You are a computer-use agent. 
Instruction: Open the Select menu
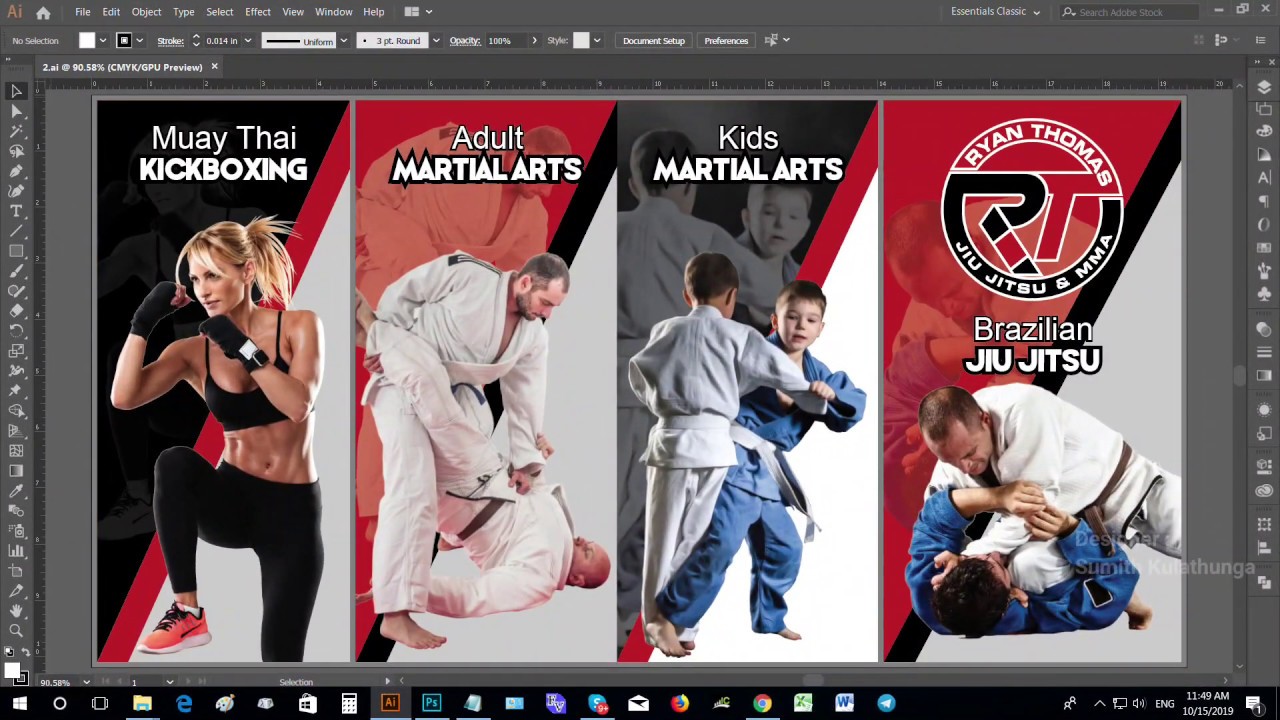pos(219,12)
